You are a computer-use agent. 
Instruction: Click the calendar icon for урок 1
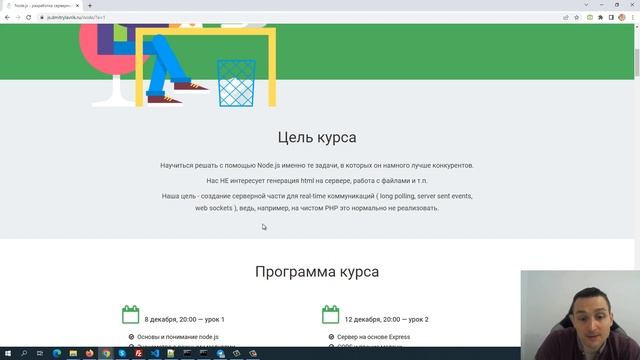(x=131, y=315)
